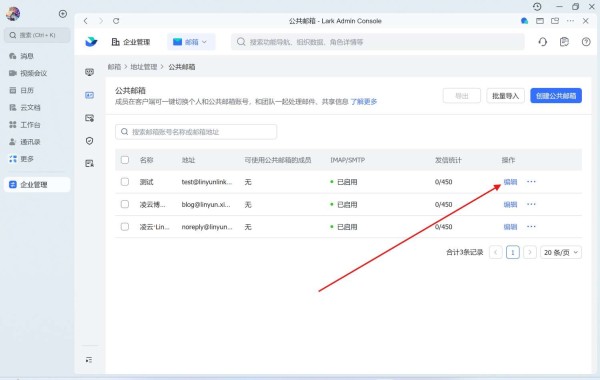The image size is (600, 380).
Task: Click the 创建公共邮箱 button
Action: coord(556,96)
